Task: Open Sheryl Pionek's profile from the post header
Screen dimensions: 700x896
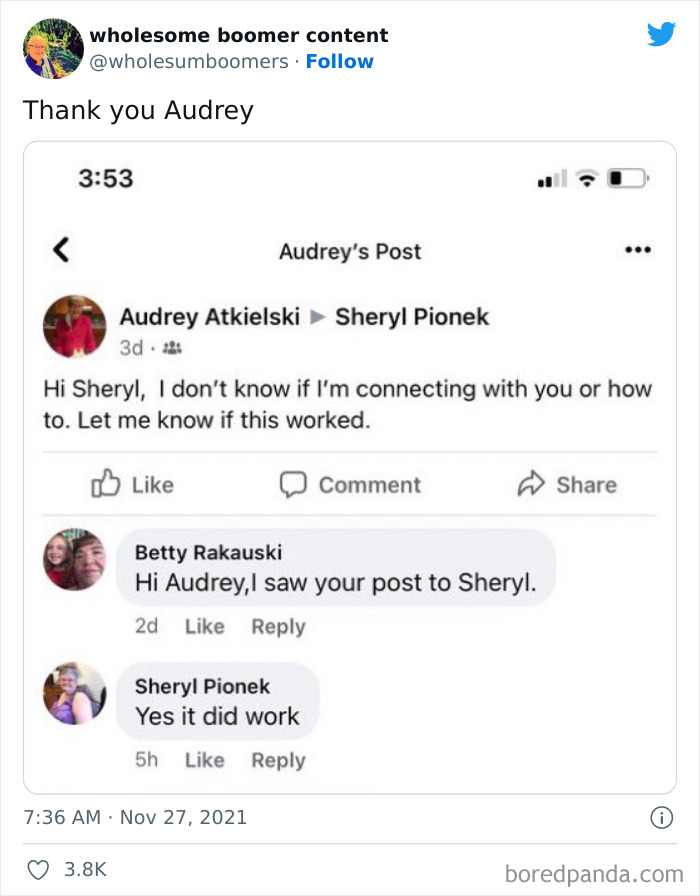Action: tap(412, 317)
